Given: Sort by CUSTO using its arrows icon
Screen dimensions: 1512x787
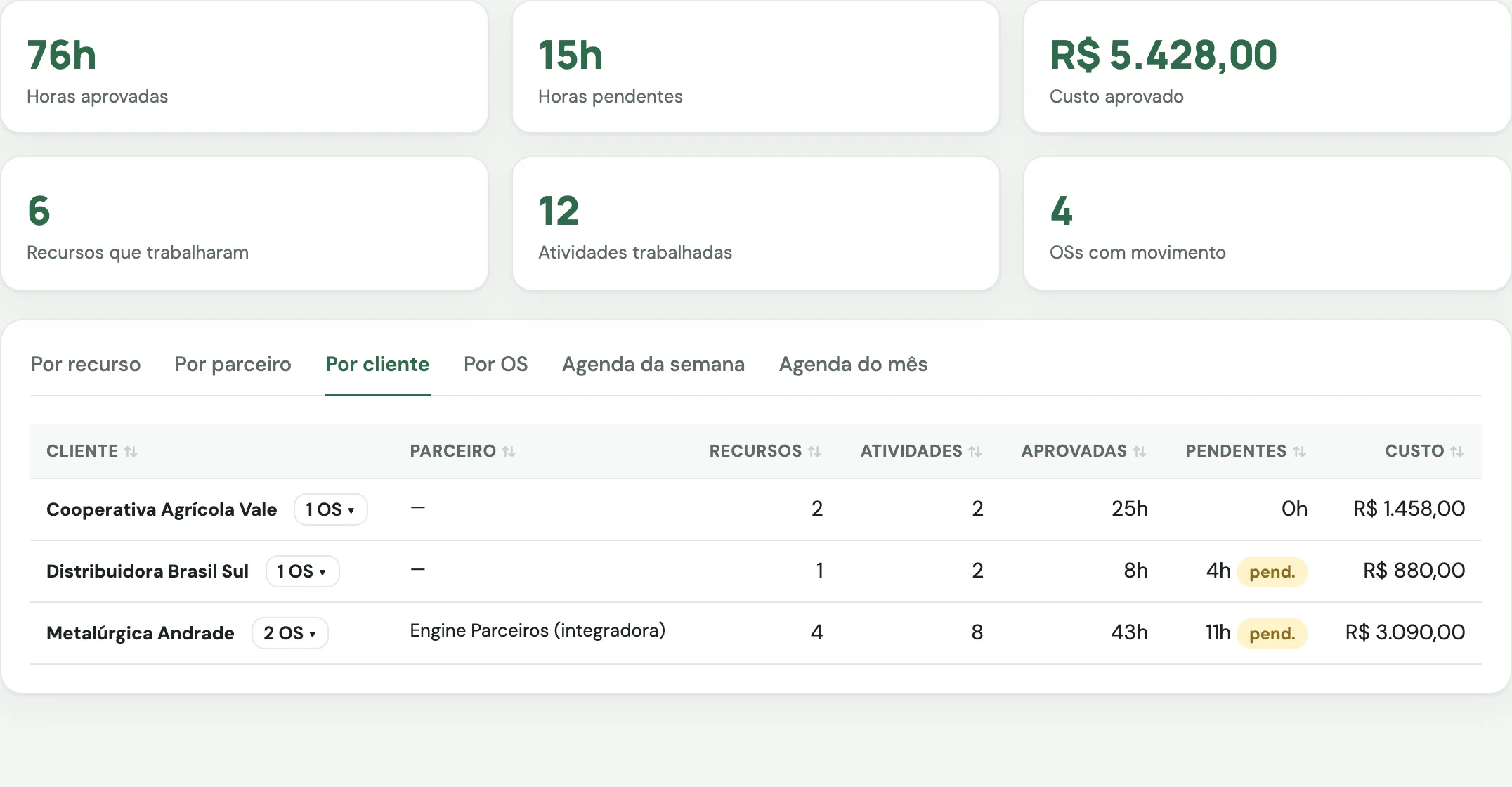Looking at the screenshot, I should (1456, 452).
